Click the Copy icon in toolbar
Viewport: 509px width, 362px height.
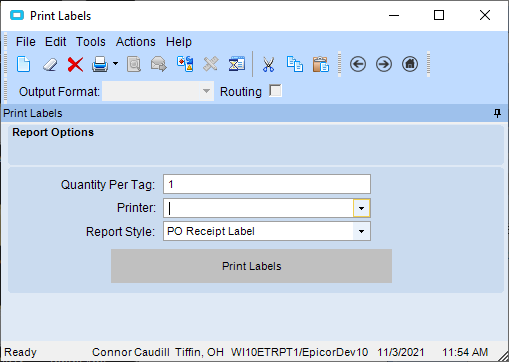pyautogui.click(x=295, y=64)
